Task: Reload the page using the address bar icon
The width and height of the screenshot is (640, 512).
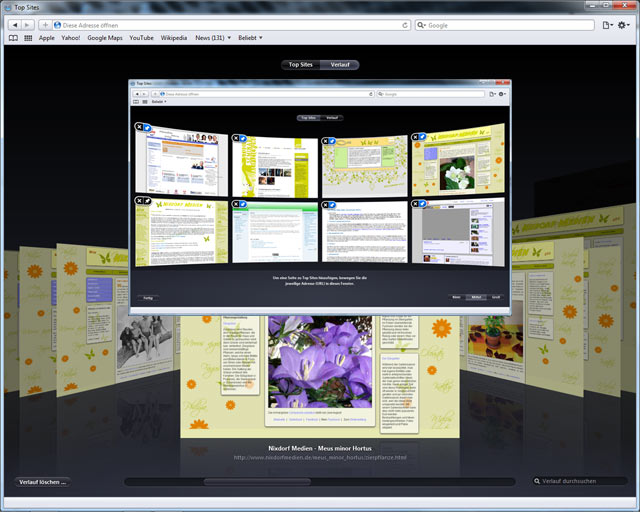Action: (405, 24)
